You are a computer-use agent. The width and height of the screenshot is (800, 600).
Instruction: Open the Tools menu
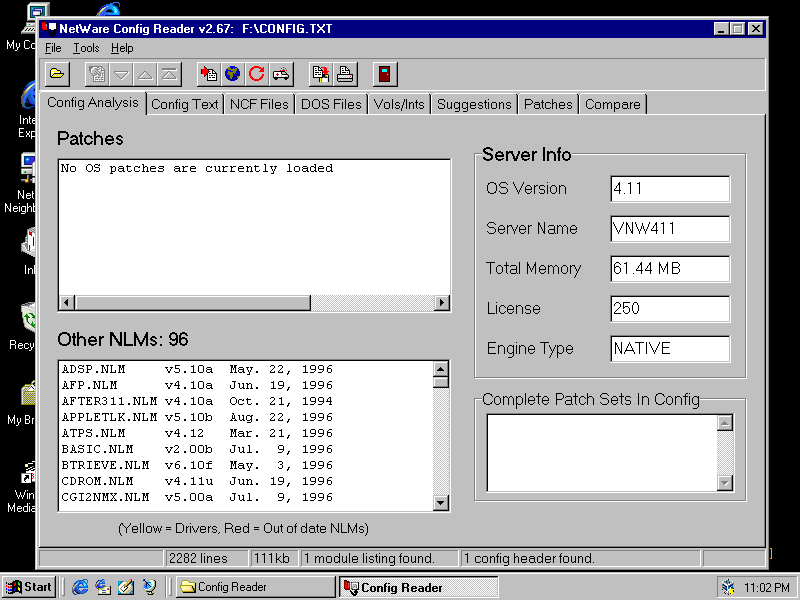tap(86, 48)
